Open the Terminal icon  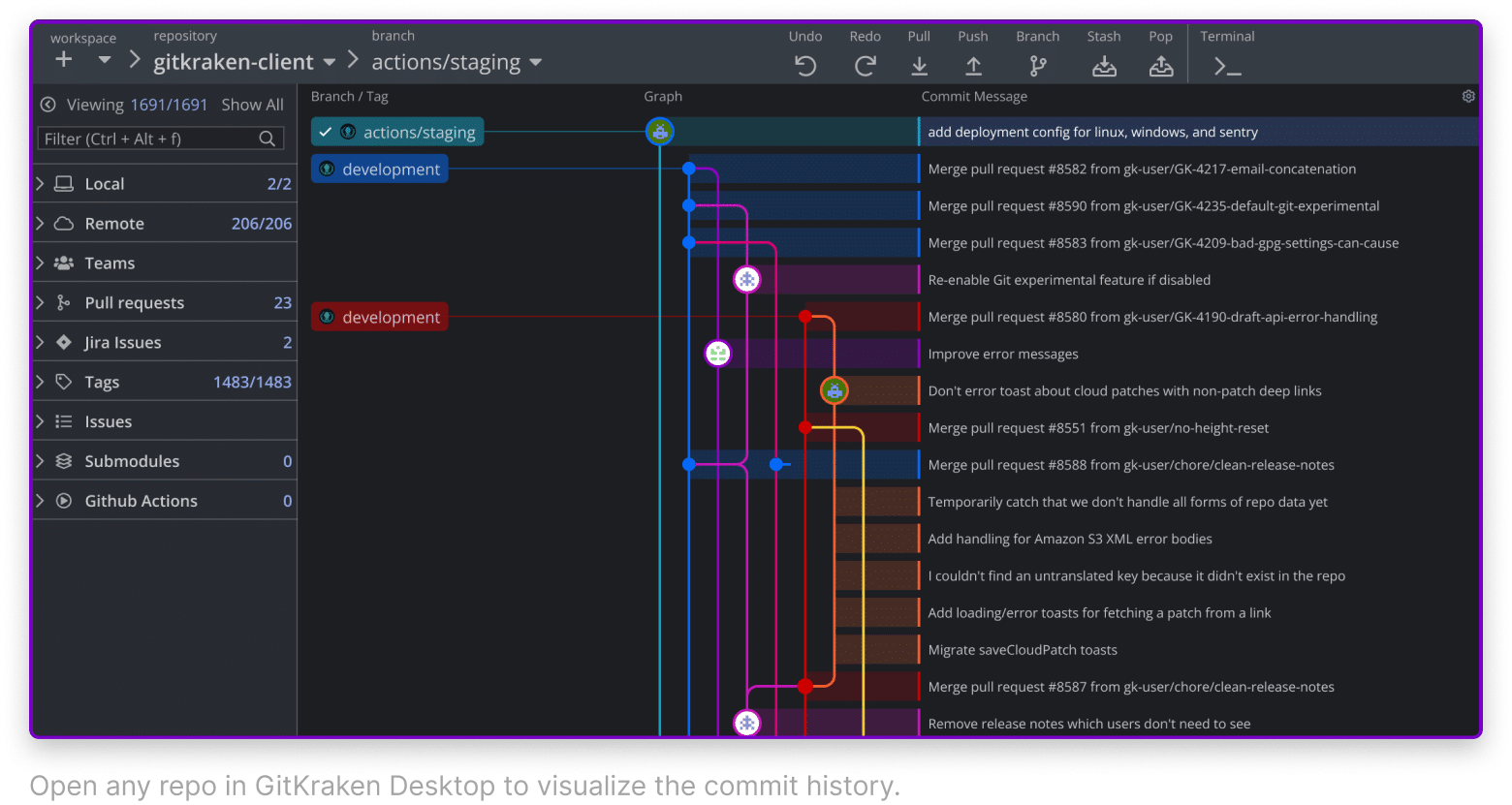1227,67
